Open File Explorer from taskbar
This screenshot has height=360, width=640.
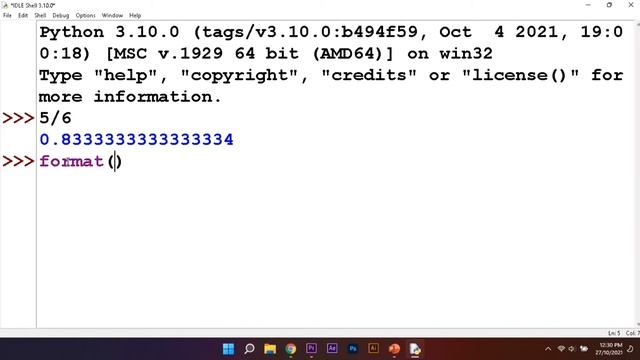click(x=270, y=349)
